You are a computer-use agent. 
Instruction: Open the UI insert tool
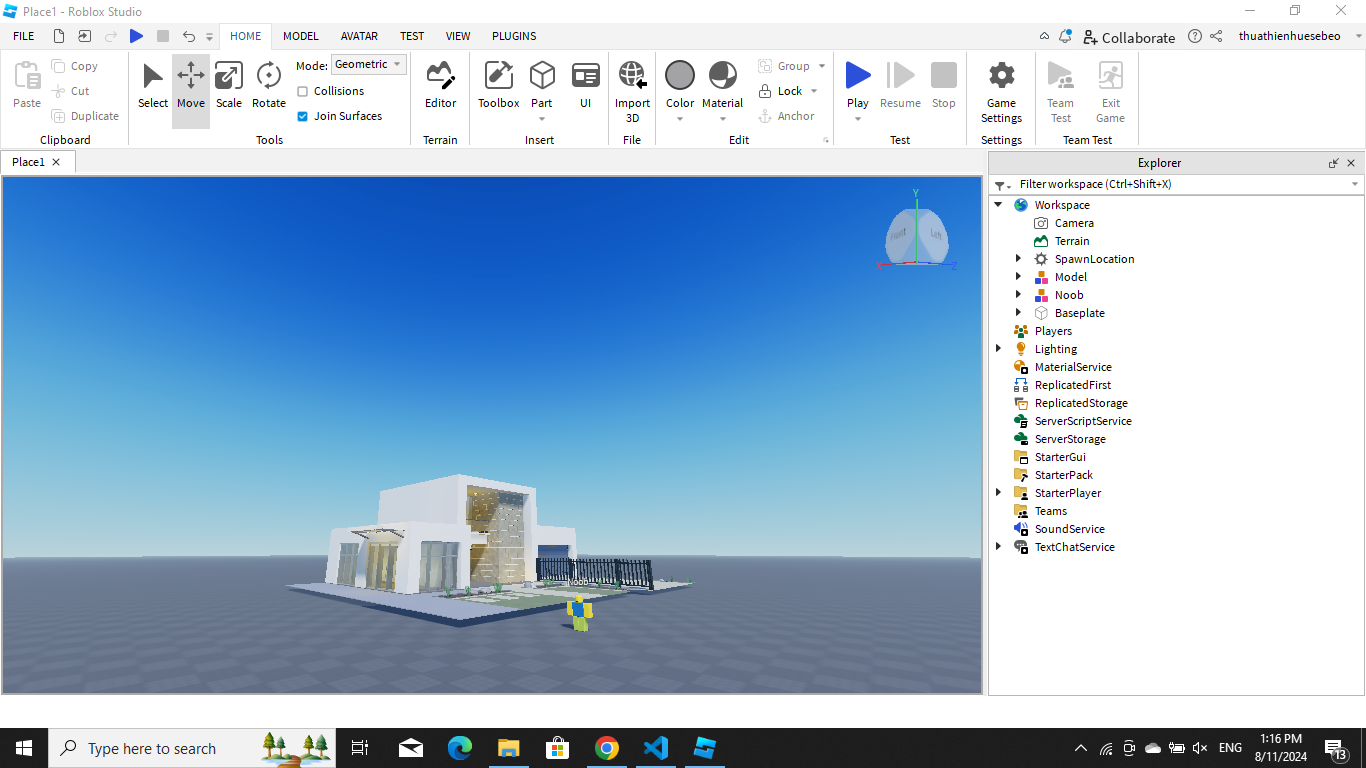(585, 85)
